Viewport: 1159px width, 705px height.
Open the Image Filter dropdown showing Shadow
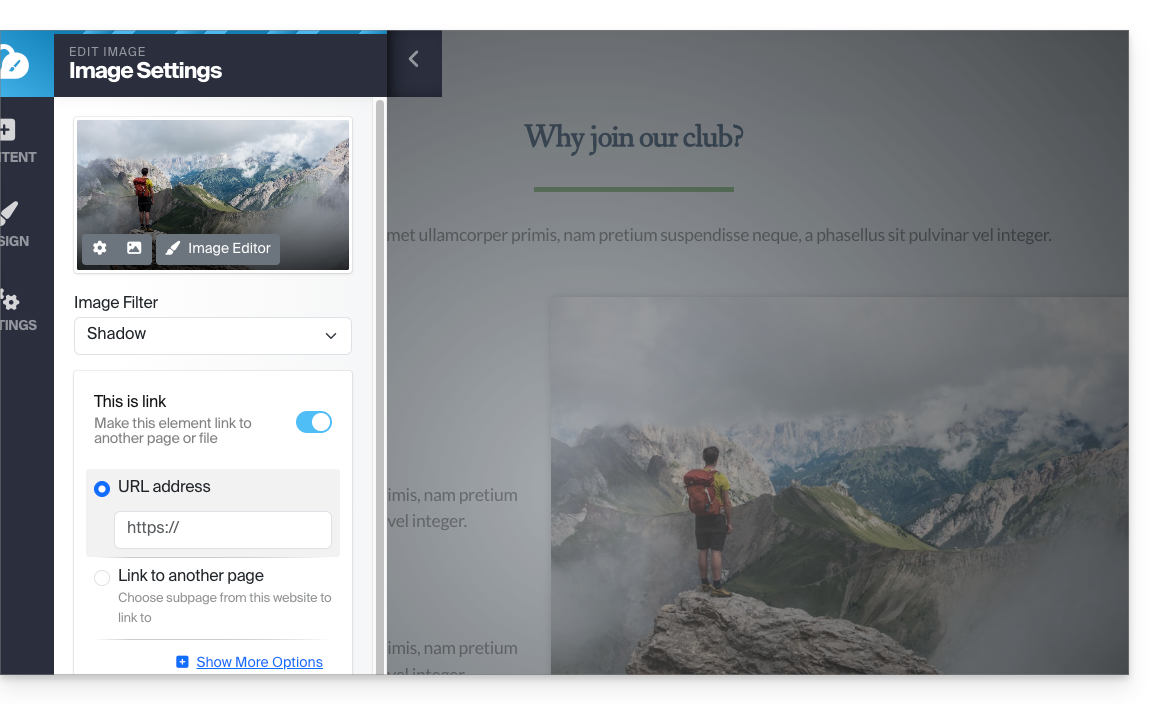(213, 336)
